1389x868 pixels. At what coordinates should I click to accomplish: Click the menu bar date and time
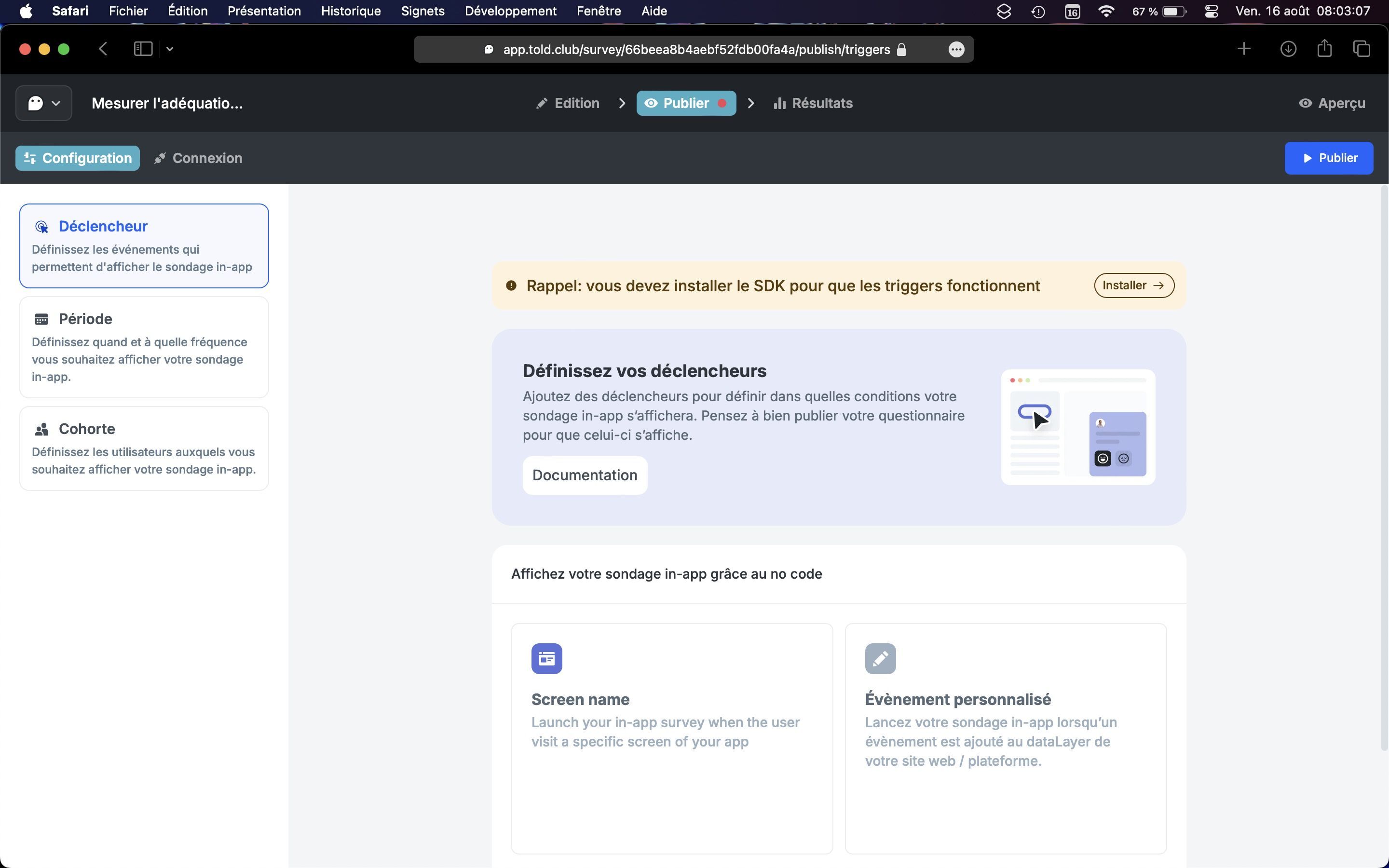tap(1302, 11)
